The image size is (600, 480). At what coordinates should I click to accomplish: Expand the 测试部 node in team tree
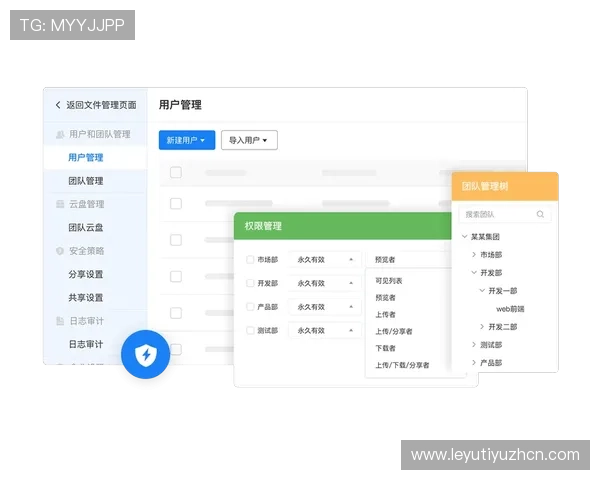tap(474, 344)
